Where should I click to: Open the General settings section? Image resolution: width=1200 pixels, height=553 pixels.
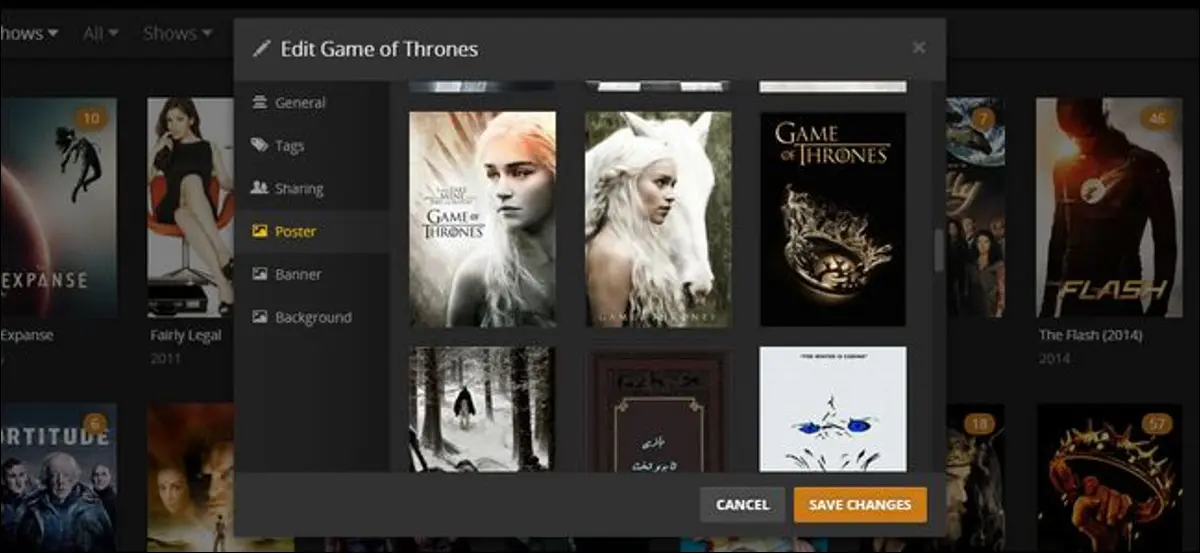[x=311, y=102]
